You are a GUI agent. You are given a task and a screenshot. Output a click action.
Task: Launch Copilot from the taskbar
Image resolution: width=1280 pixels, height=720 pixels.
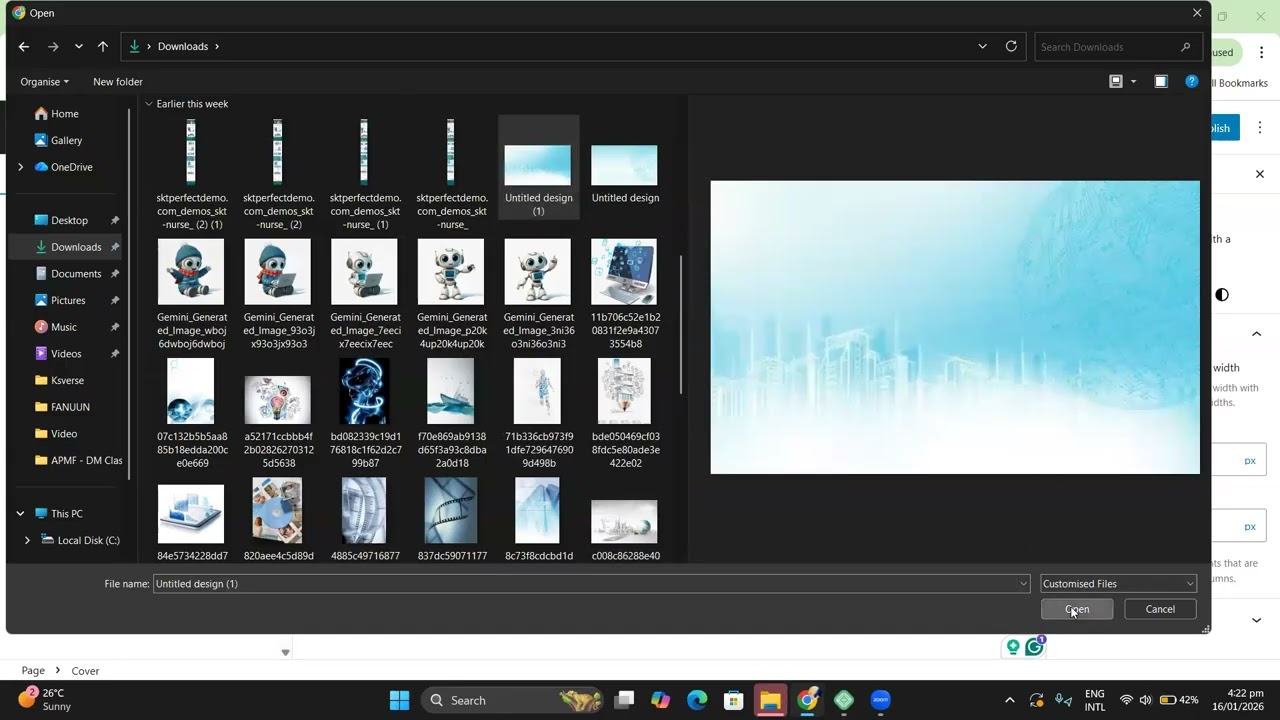coord(661,700)
